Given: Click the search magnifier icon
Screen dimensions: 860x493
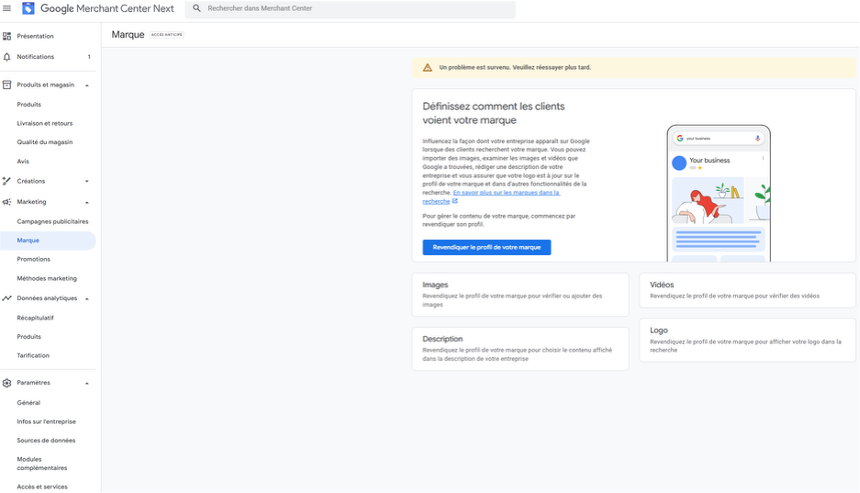Looking at the screenshot, I should (196, 8).
